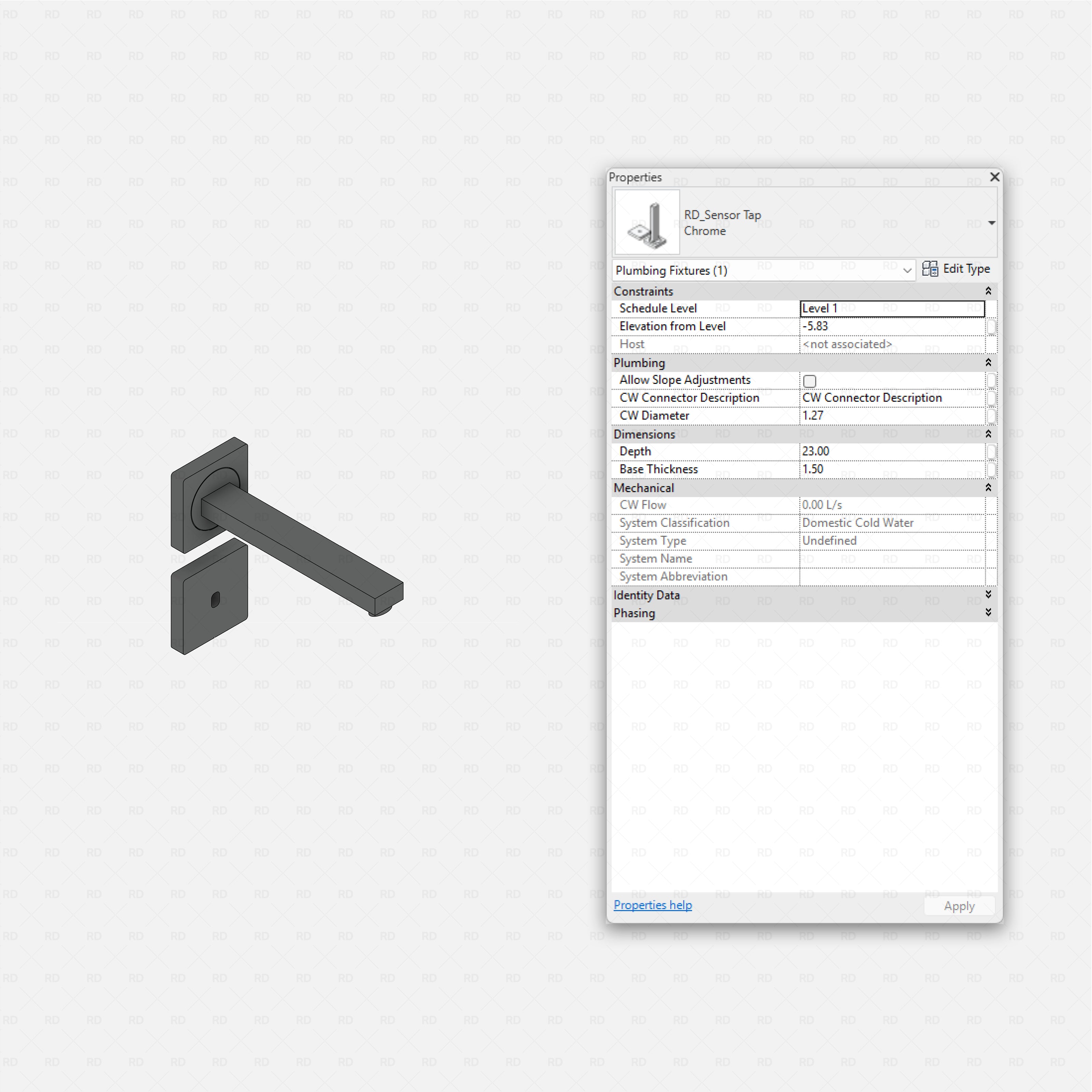
Task: Open the Properties help link
Action: (x=652, y=905)
